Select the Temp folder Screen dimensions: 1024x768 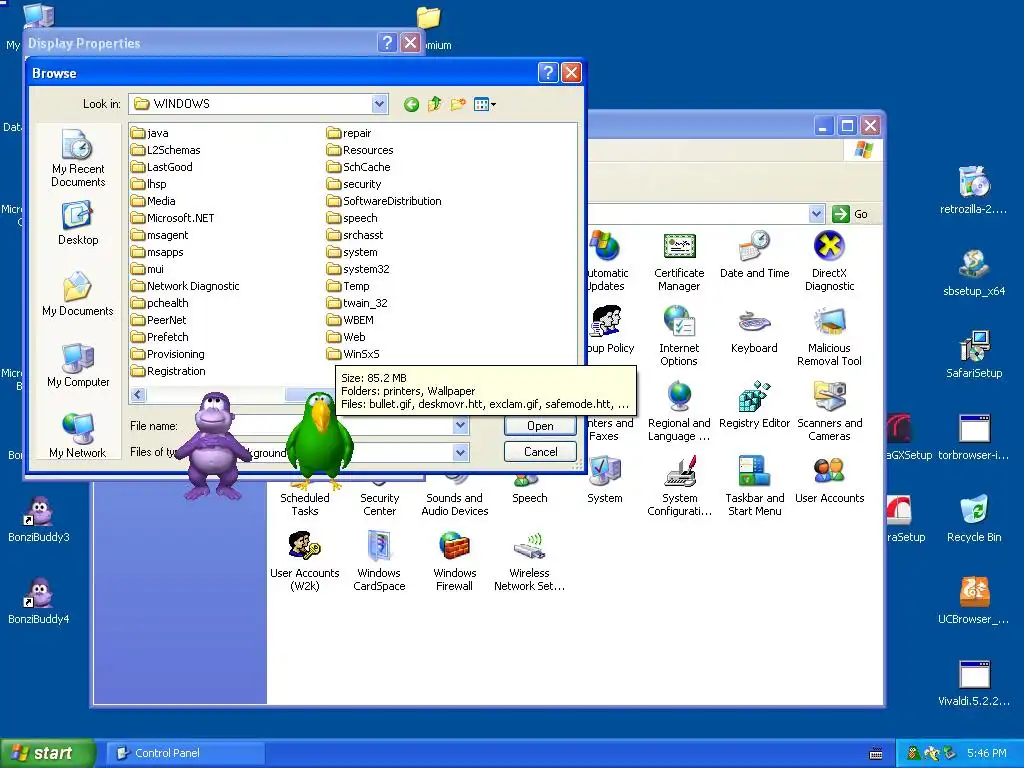348,286
